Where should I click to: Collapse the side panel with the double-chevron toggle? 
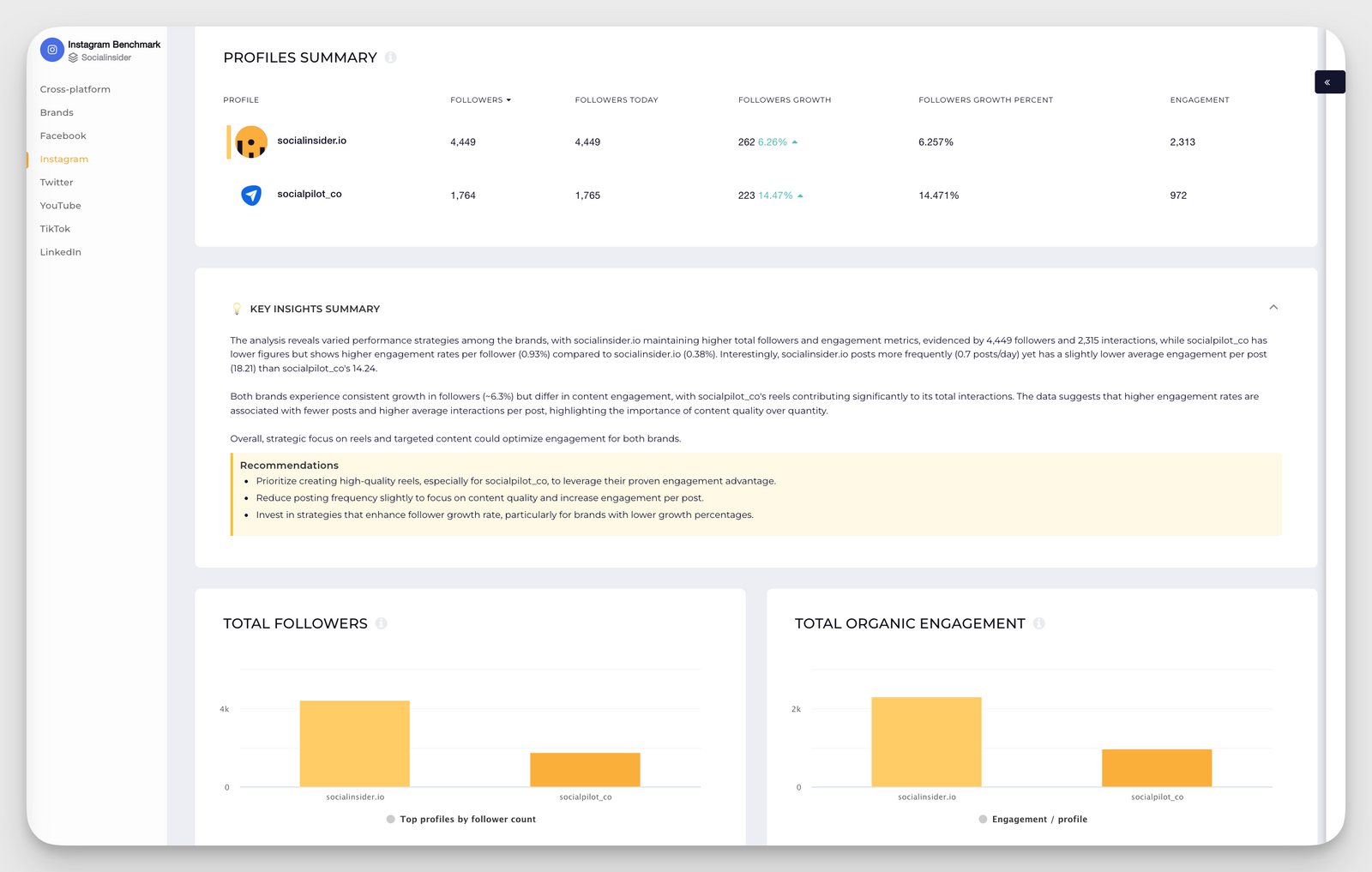coord(1329,81)
